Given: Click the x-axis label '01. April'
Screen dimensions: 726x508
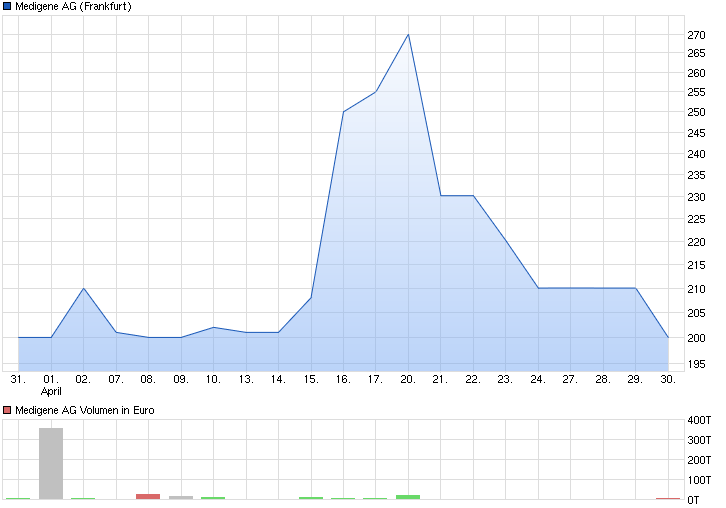Looking at the screenshot, I should pyautogui.click(x=51, y=385).
